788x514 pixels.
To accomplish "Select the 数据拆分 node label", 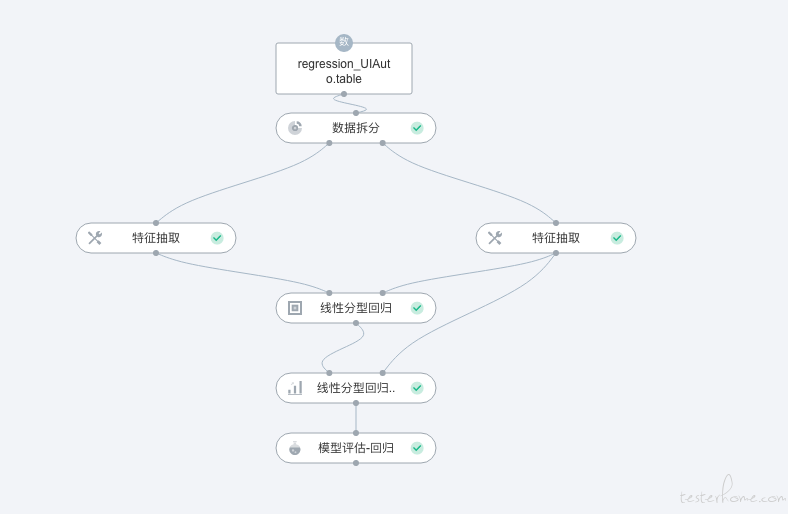I will click(x=356, y=128).
